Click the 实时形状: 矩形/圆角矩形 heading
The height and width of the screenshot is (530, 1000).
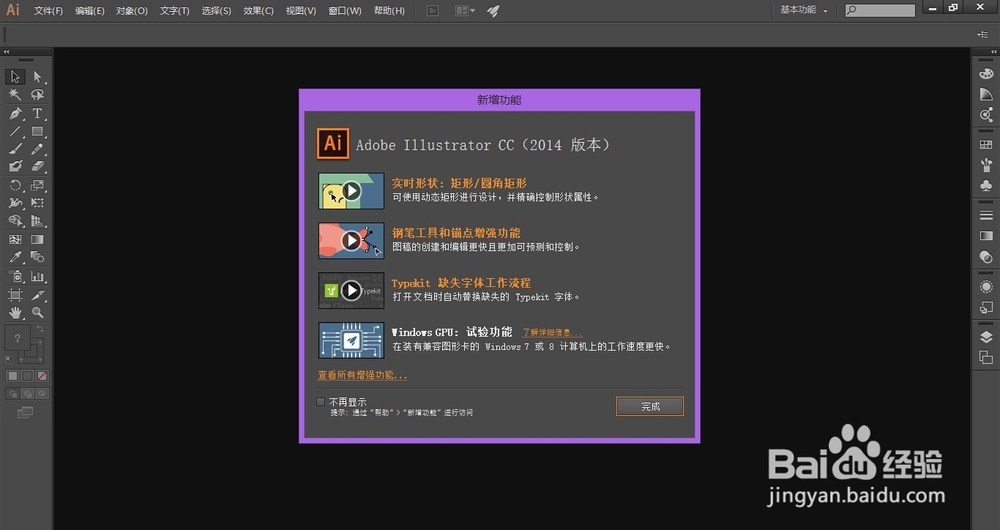point(459,183)
